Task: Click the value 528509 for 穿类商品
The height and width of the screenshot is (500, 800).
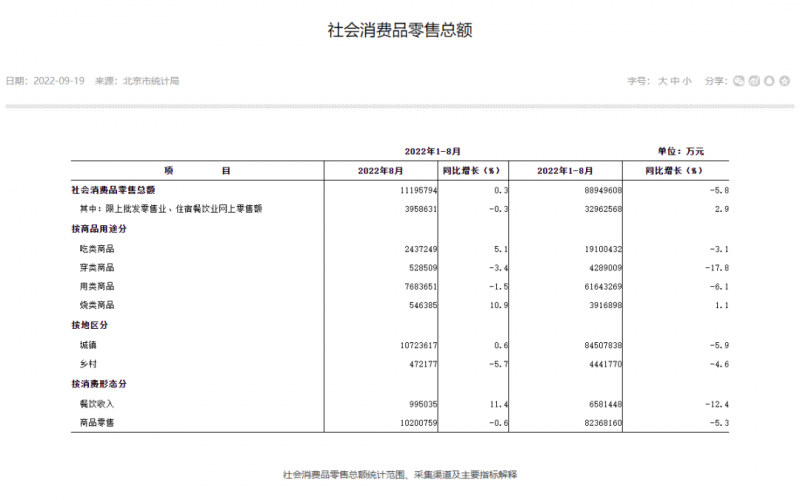Action: [x=423, y=268]
